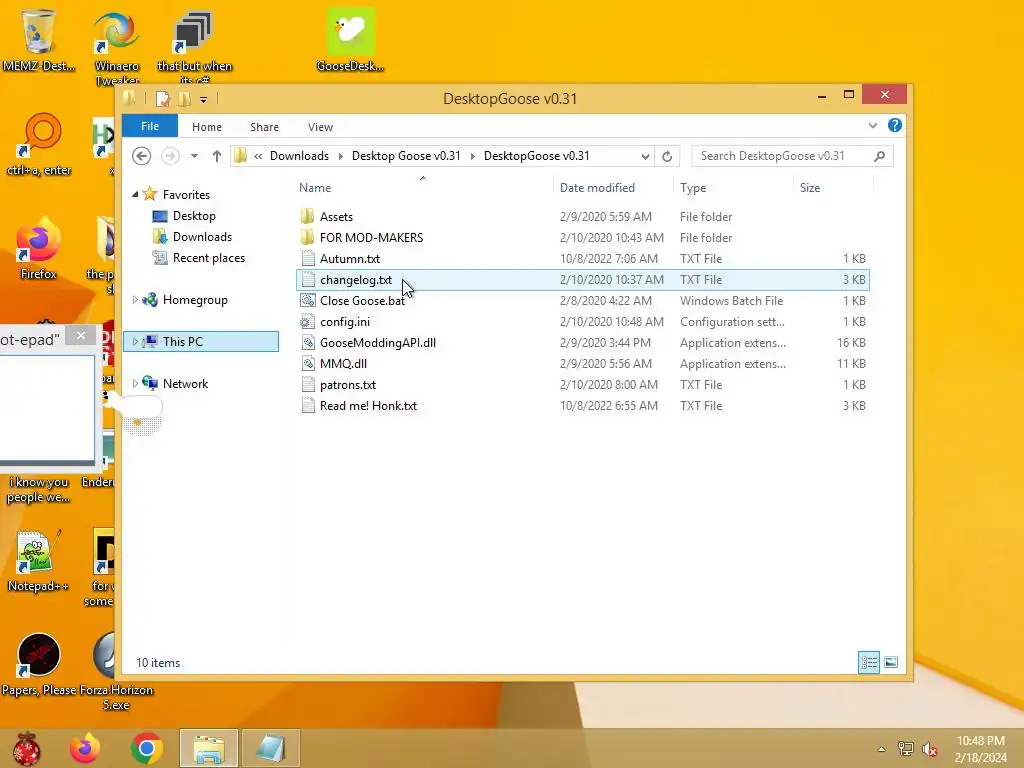Image resolution: width=1024 pixels, height=768 pixels.
Task: Expand the breadcrumb arrow after Downloads
Action: pos(340,156)
